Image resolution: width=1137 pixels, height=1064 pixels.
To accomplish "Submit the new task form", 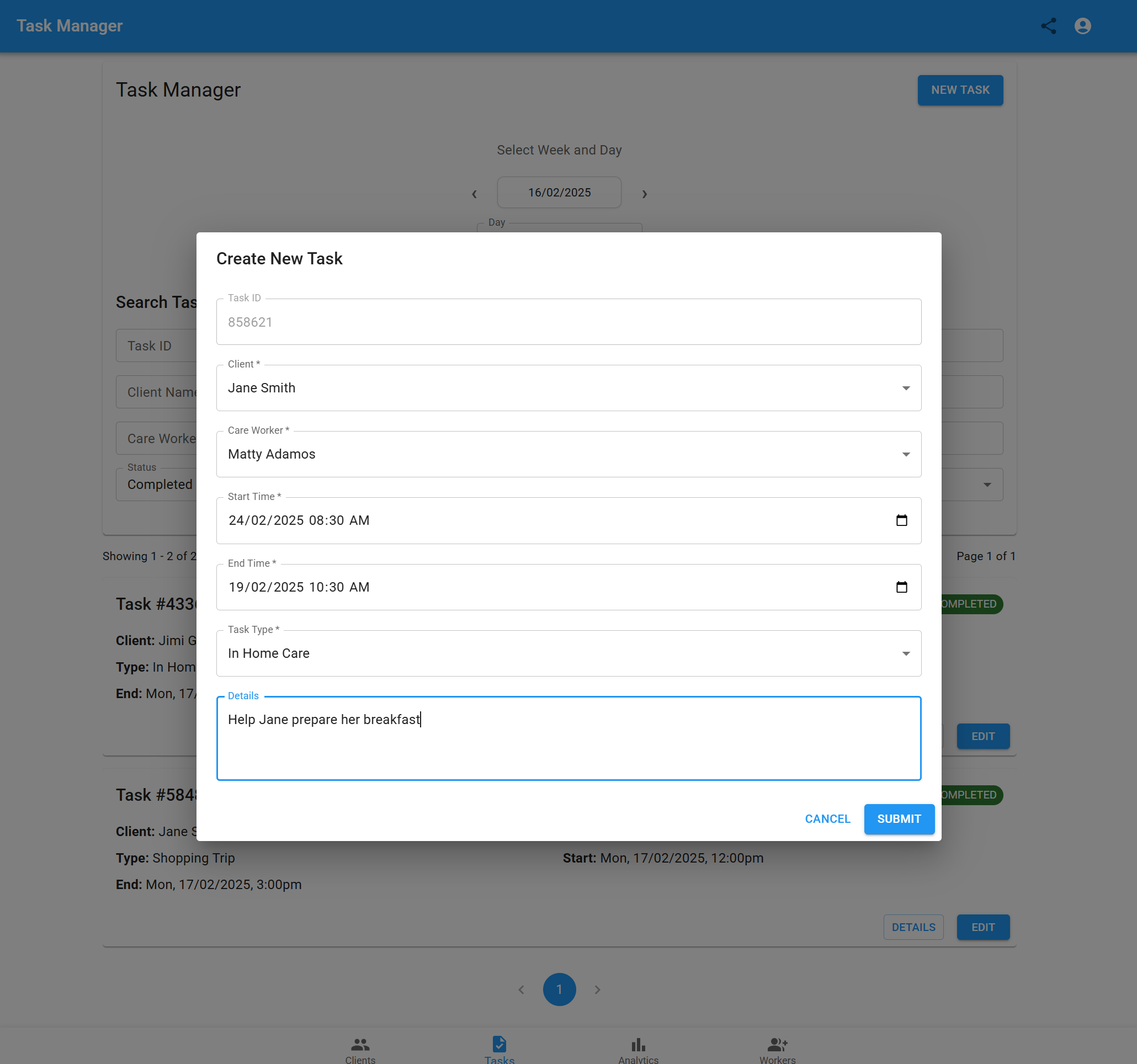I will (x=899, y=819).
